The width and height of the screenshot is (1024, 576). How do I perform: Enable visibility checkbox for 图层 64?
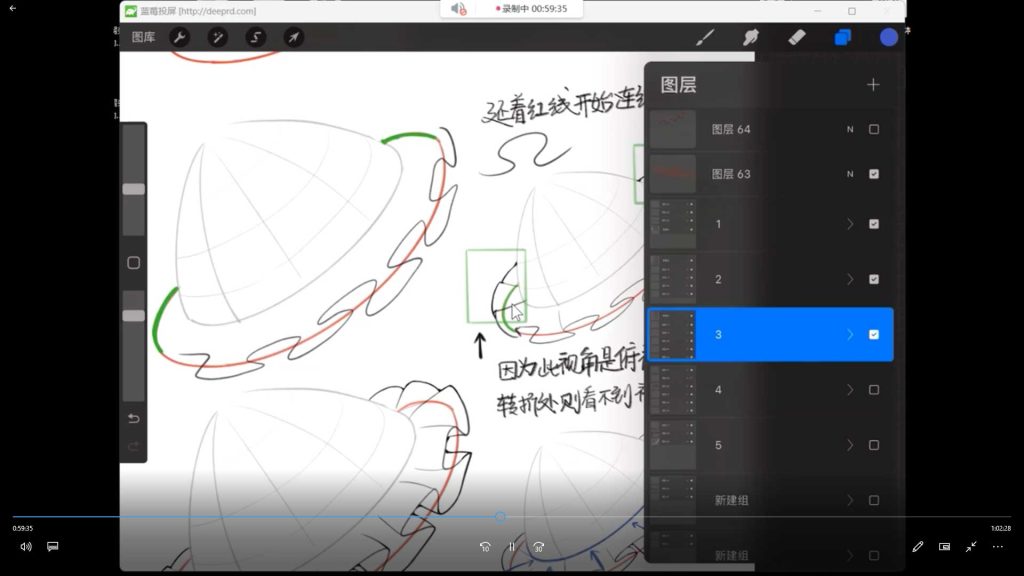point(874,129)
